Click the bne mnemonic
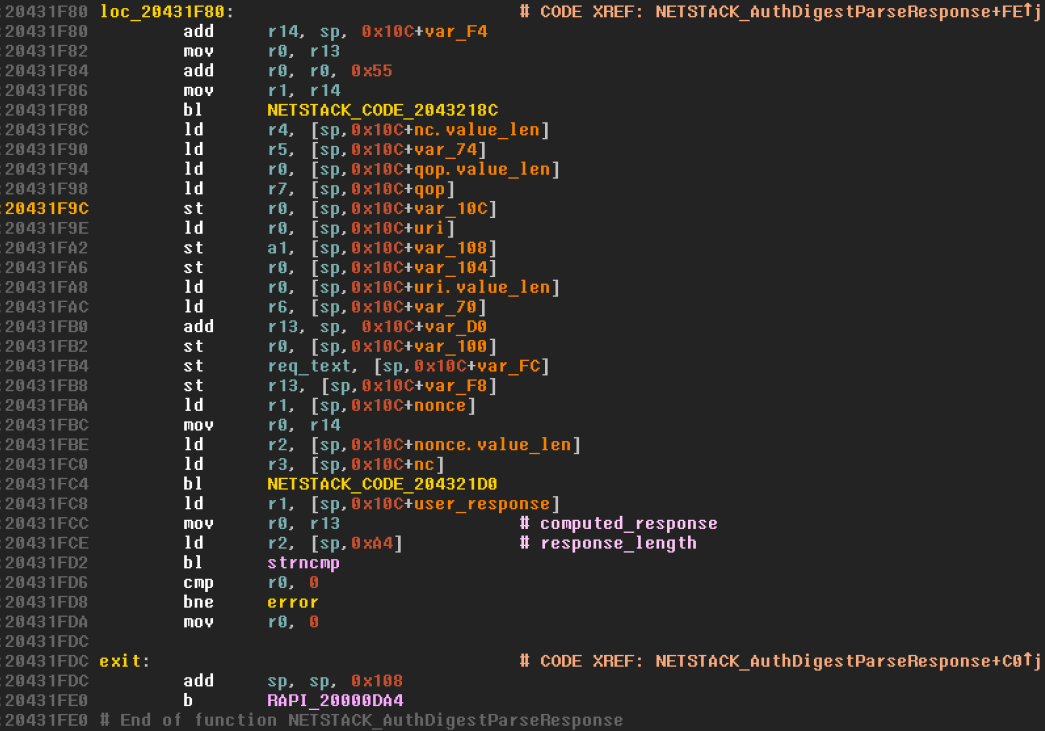1045x731 pixels. tap(199, 602)
